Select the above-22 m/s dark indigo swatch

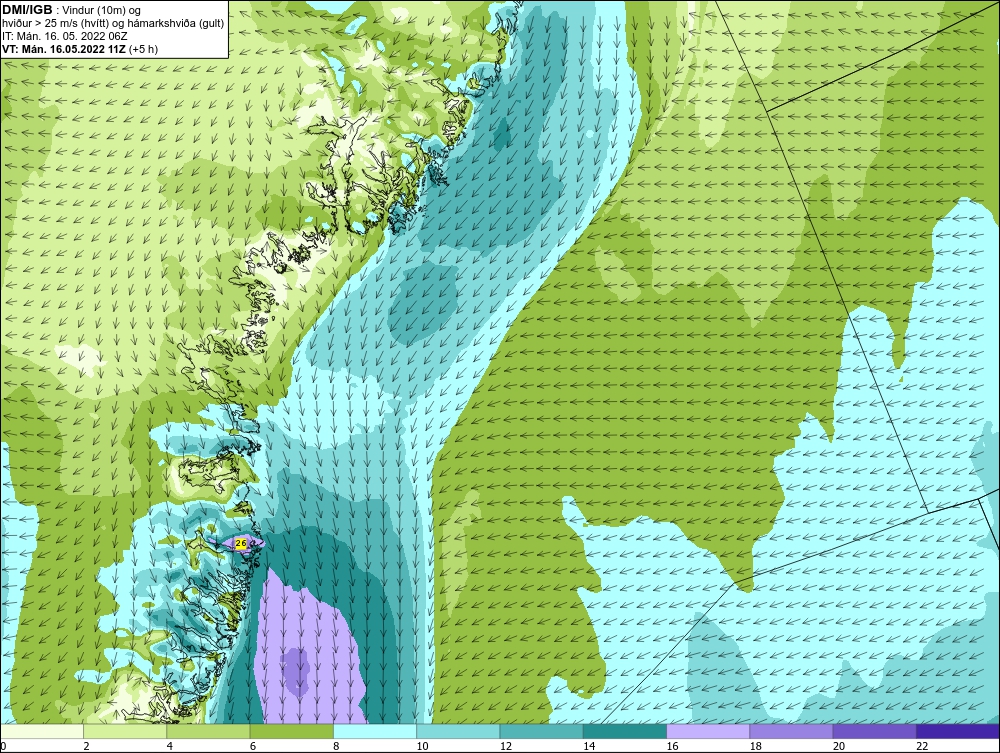click(958, 731)
